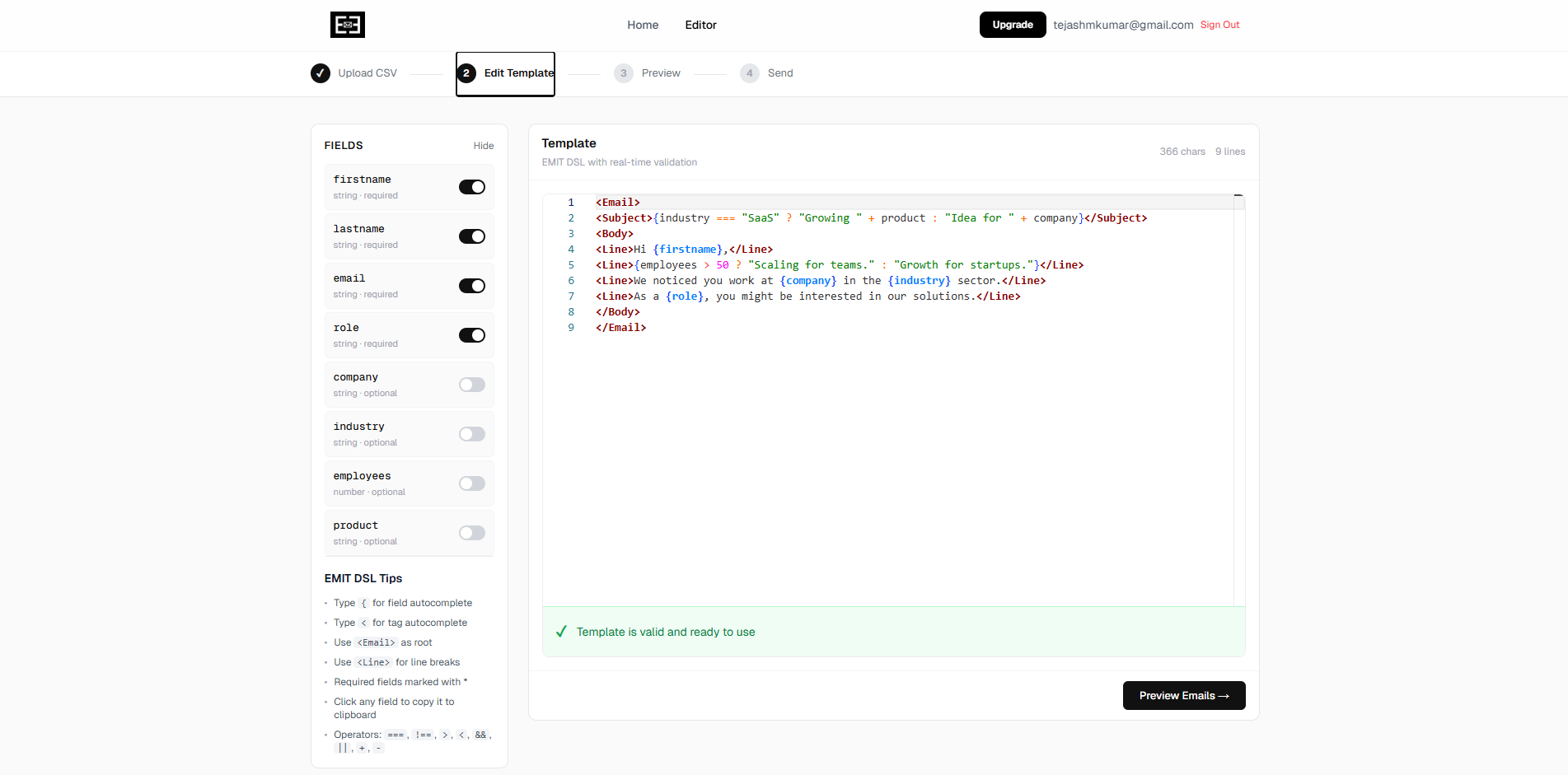Collapse the Fields panel using Hide
Viewport: 1568px width, 775px height.
484,145
